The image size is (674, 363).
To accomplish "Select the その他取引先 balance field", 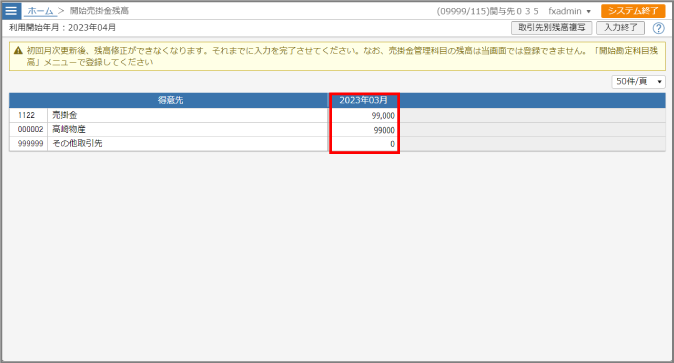I will pyautogui.click(x=364, y=144).
